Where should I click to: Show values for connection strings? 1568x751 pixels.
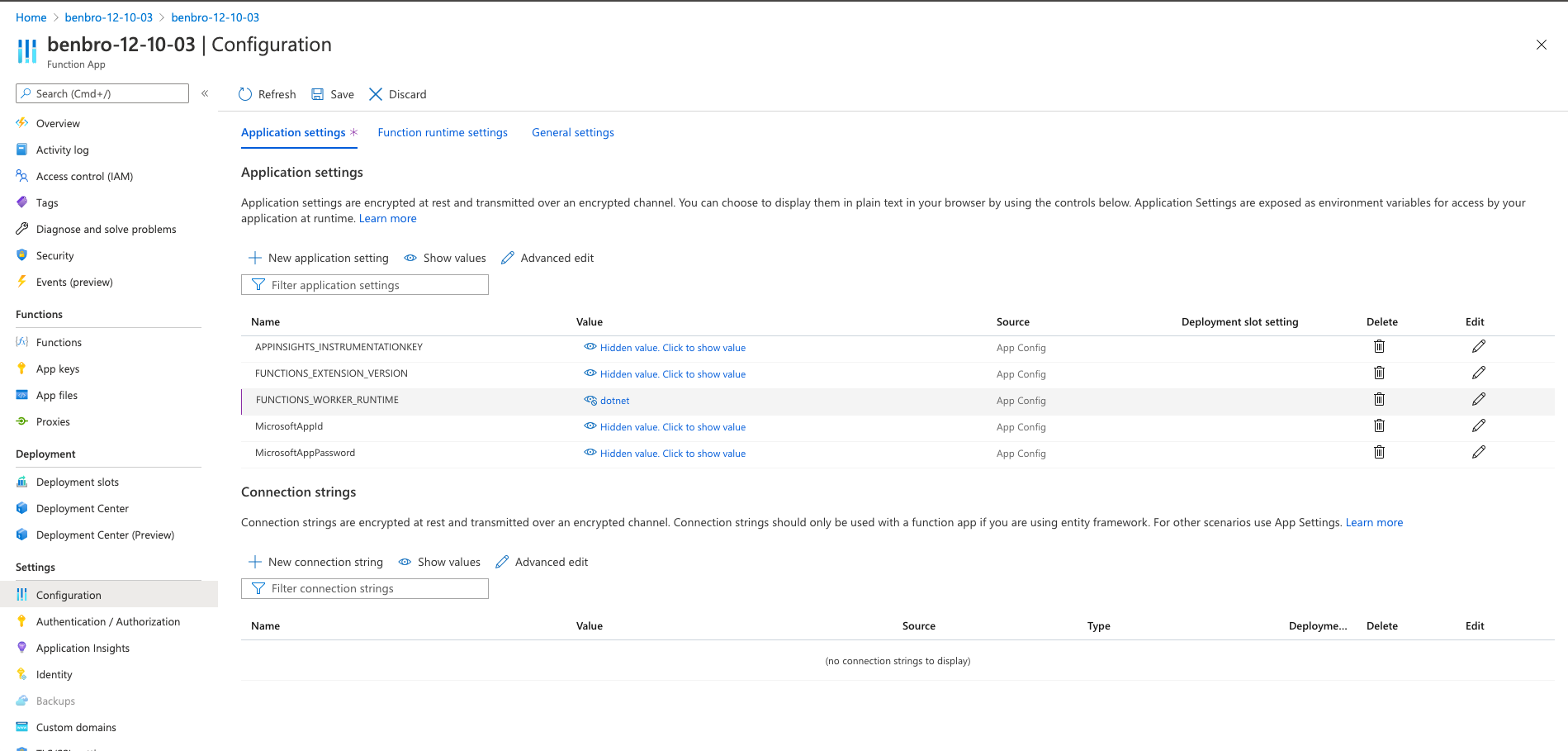[439, 563]
